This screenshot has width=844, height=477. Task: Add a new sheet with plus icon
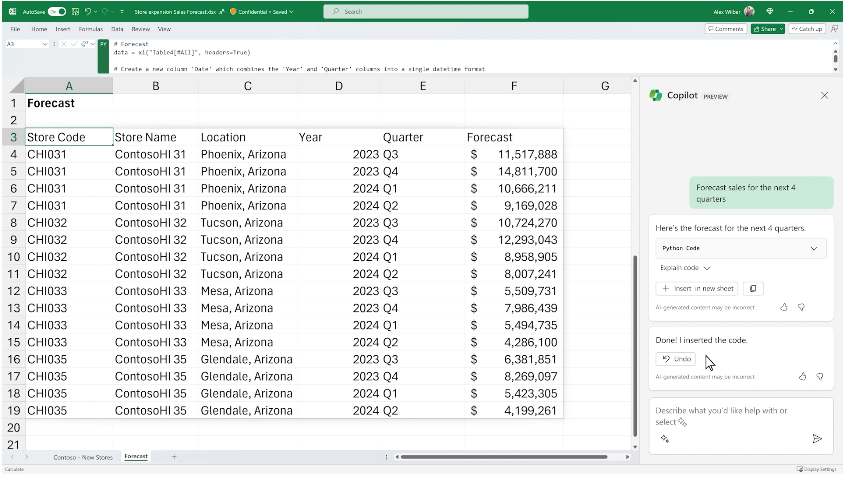click(x=174, y=457)
